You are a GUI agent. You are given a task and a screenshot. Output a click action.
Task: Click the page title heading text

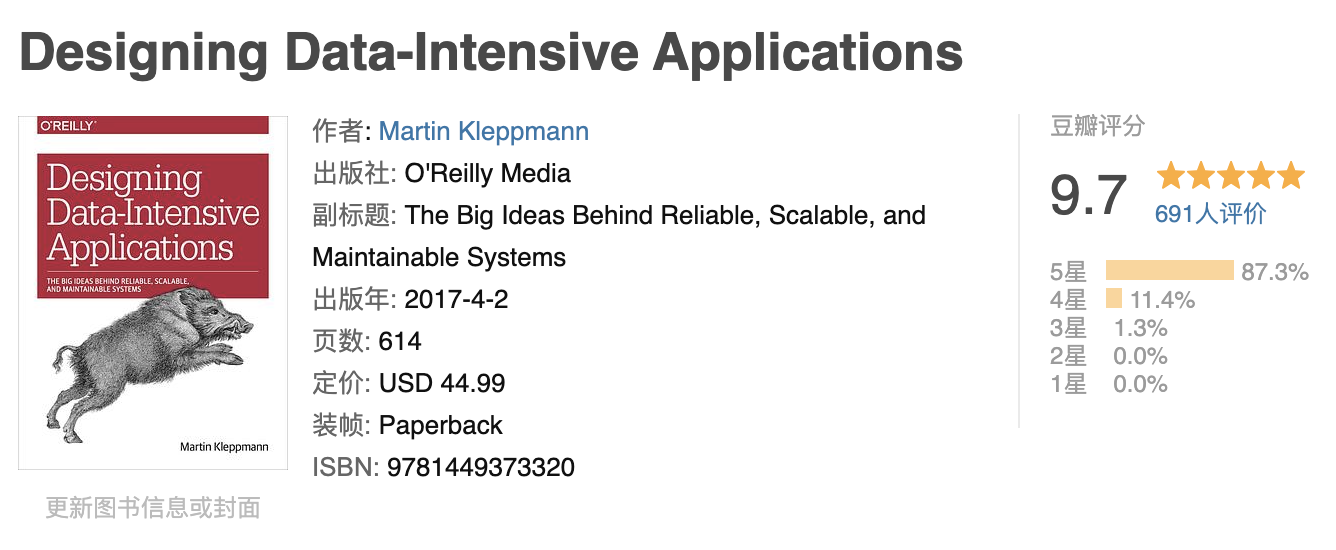(x=491, y=52)
